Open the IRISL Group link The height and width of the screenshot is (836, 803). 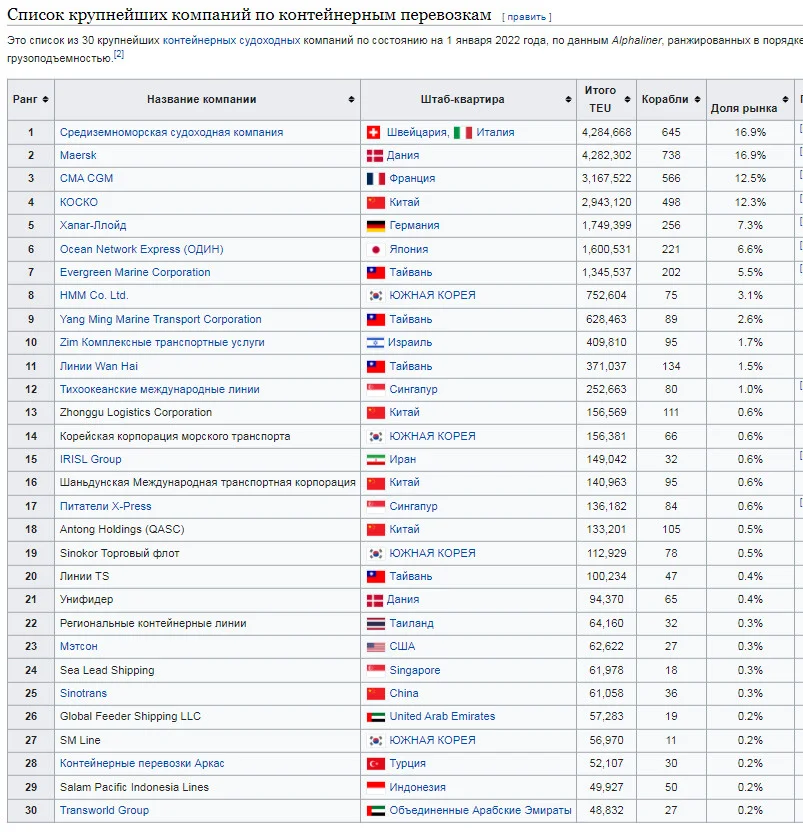(x=91, y=460)
